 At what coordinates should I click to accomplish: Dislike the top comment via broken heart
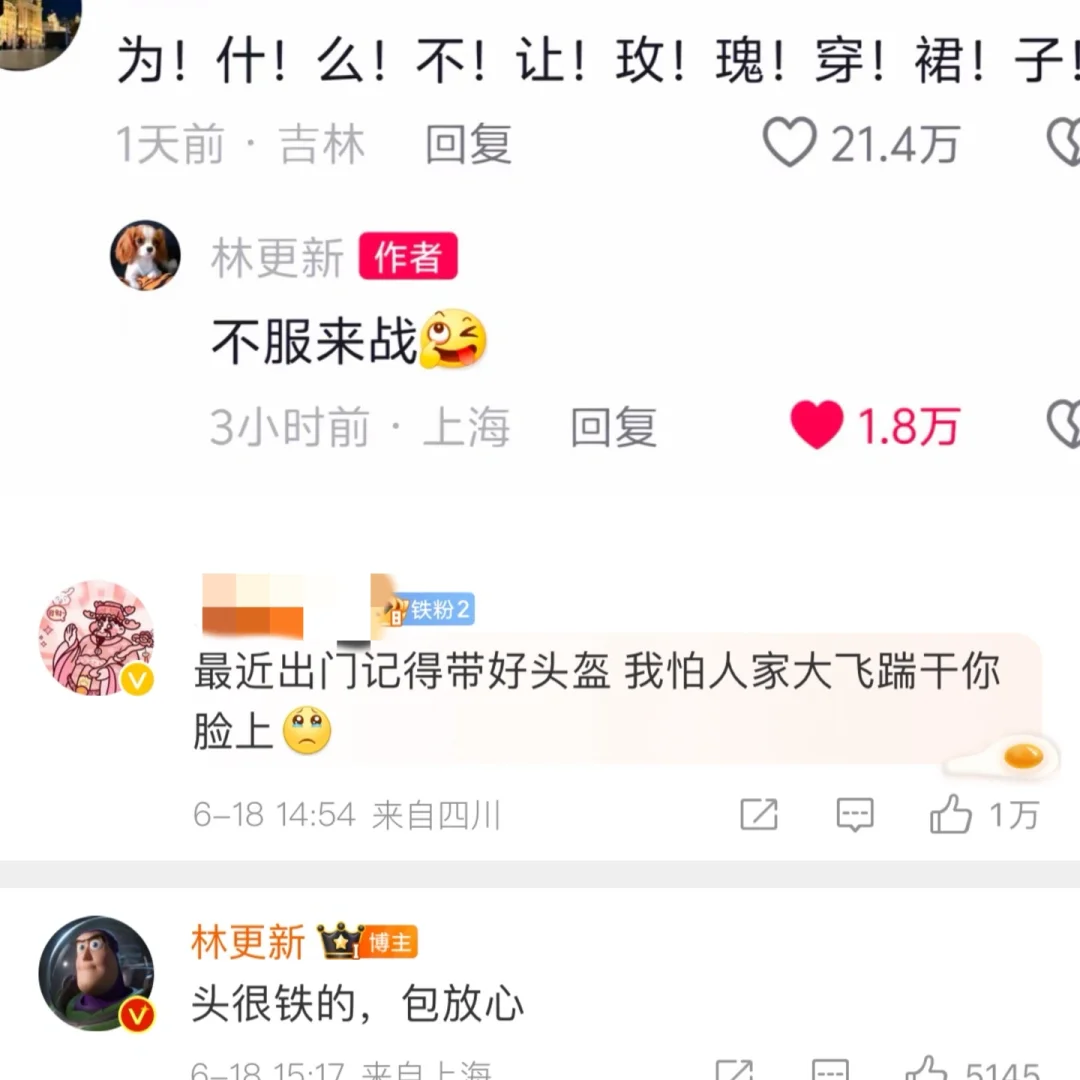pyautogui.click(x=1063, y=143)
